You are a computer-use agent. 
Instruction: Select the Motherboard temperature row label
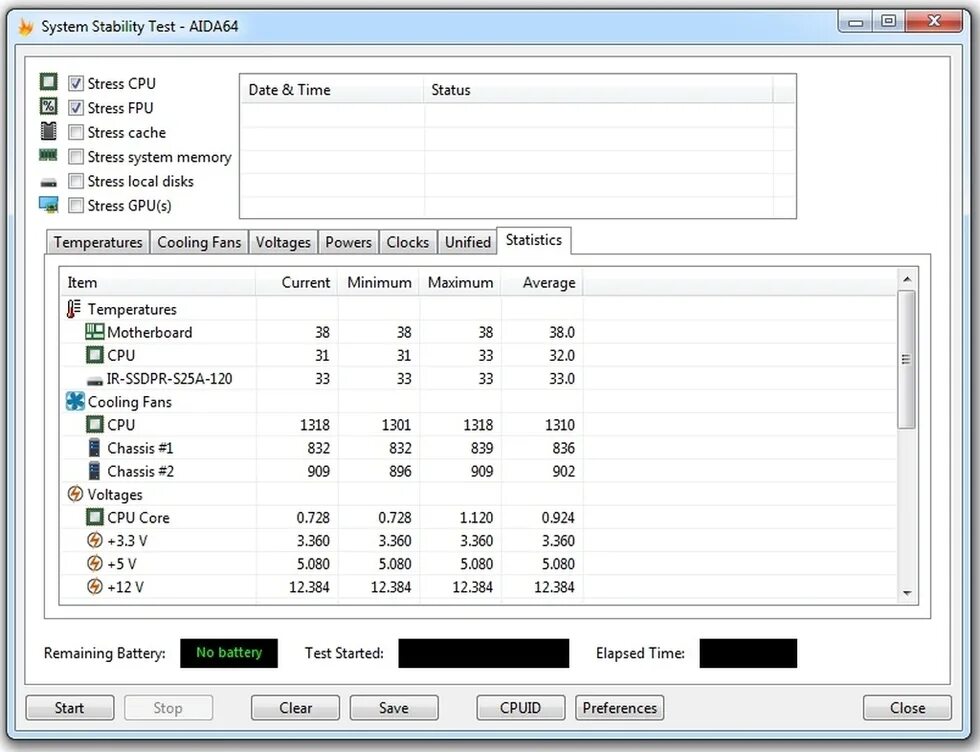coord(149,332)
